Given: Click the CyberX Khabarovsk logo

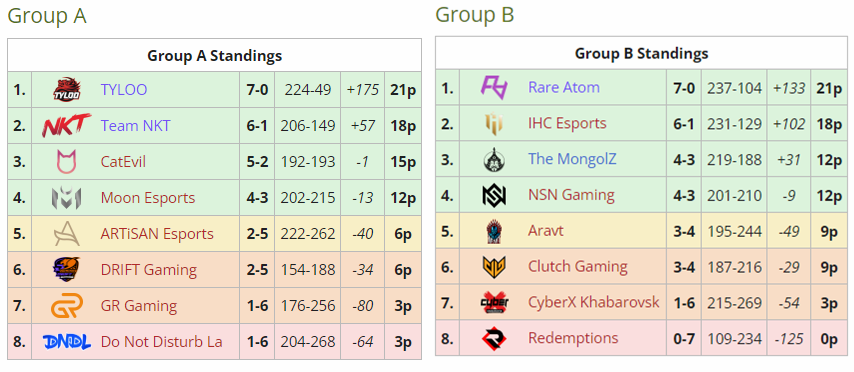Looking at the screenshot, I should [x=494, y=302].
